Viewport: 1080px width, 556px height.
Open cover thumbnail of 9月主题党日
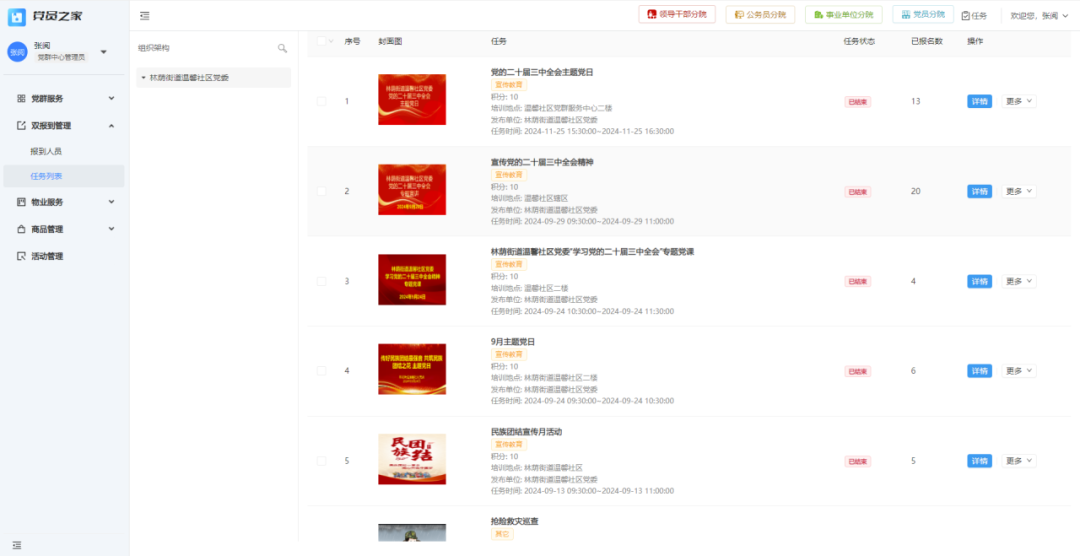412,369
